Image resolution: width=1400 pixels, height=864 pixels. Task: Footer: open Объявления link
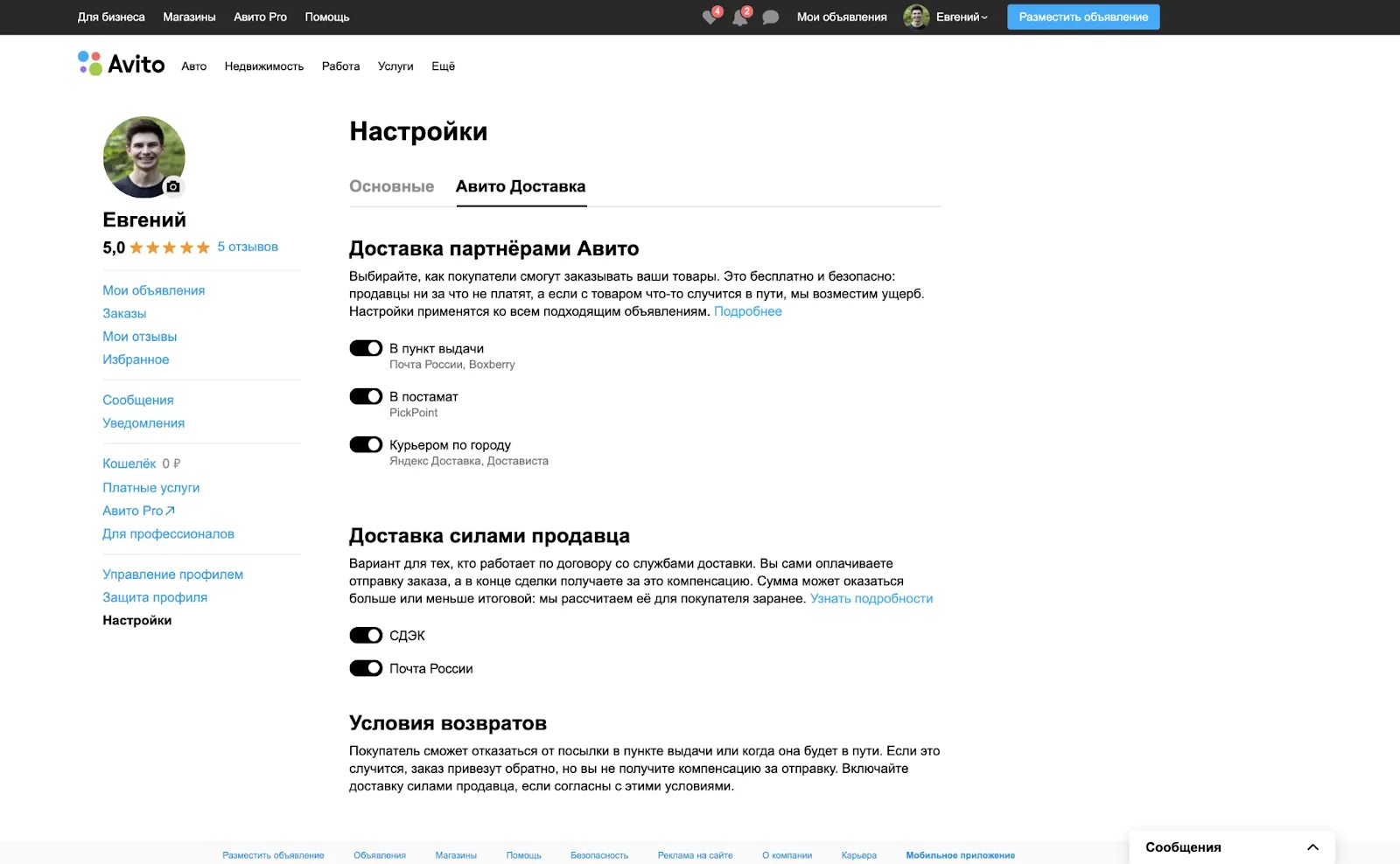pyautogui.click(x=380, y=855)
